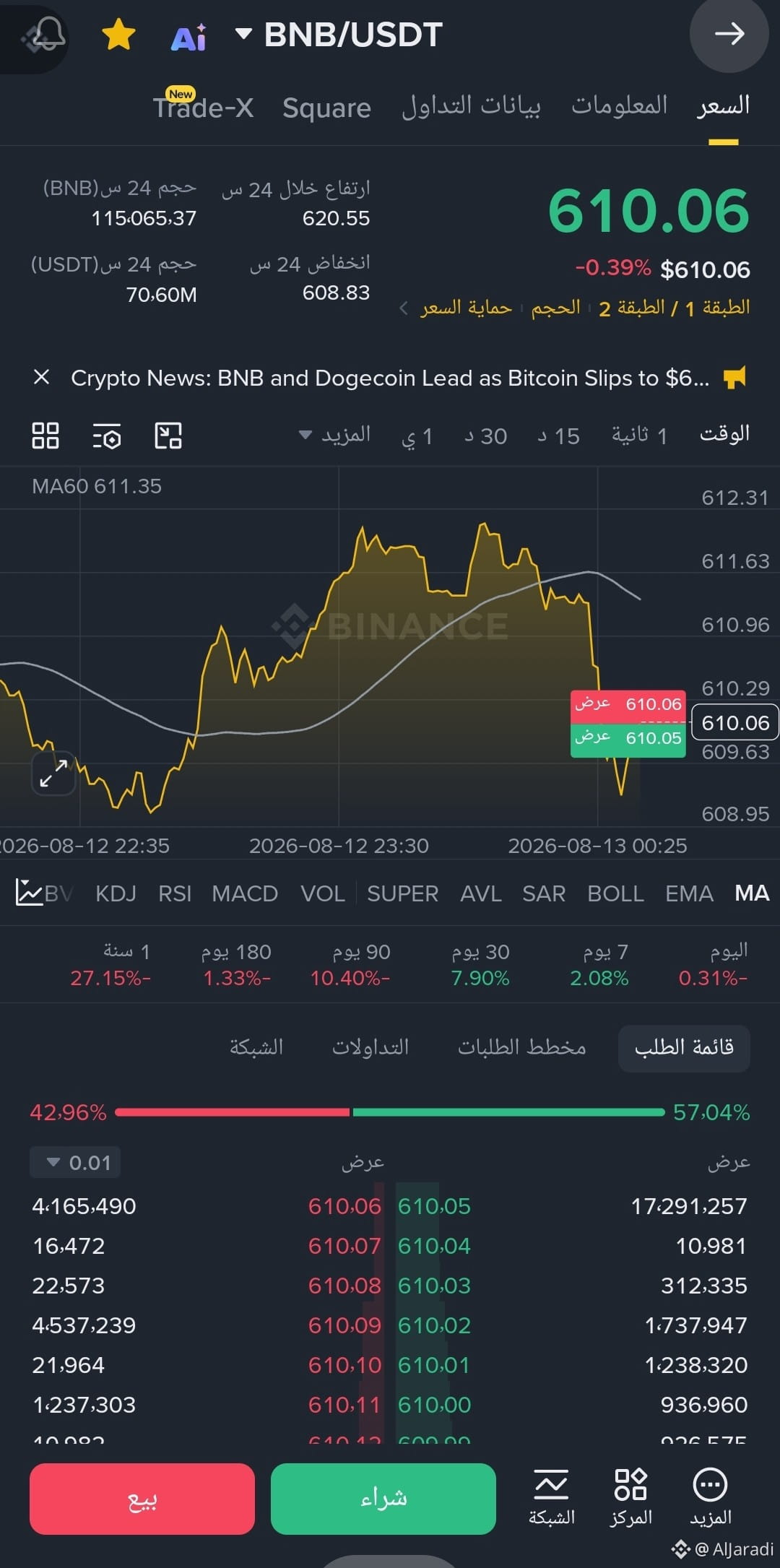This screenshot has width=780, height=1568.
Task: Tap the green شراء buy button
Action: (x=383, y=1499)
